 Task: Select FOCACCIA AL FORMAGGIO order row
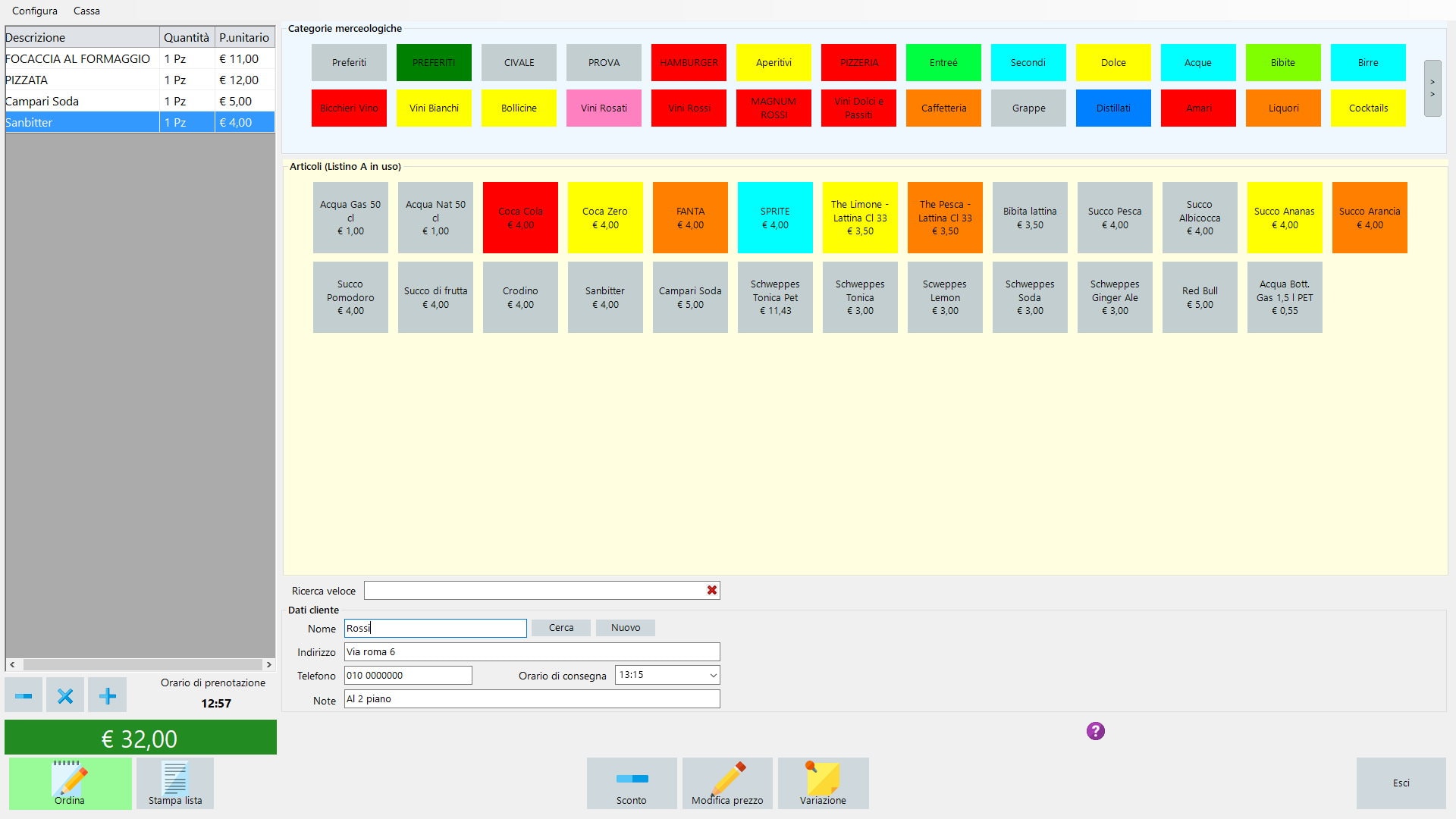click(140, 58)
